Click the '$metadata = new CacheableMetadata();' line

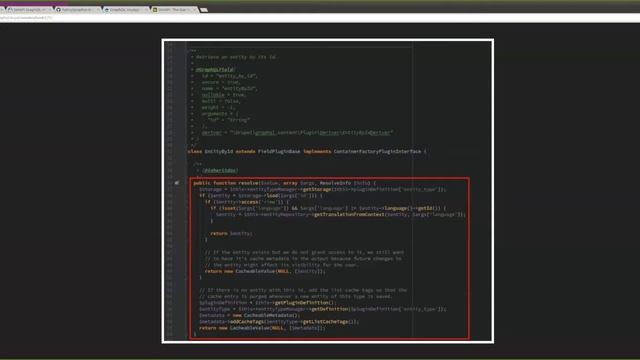[249, 315]
